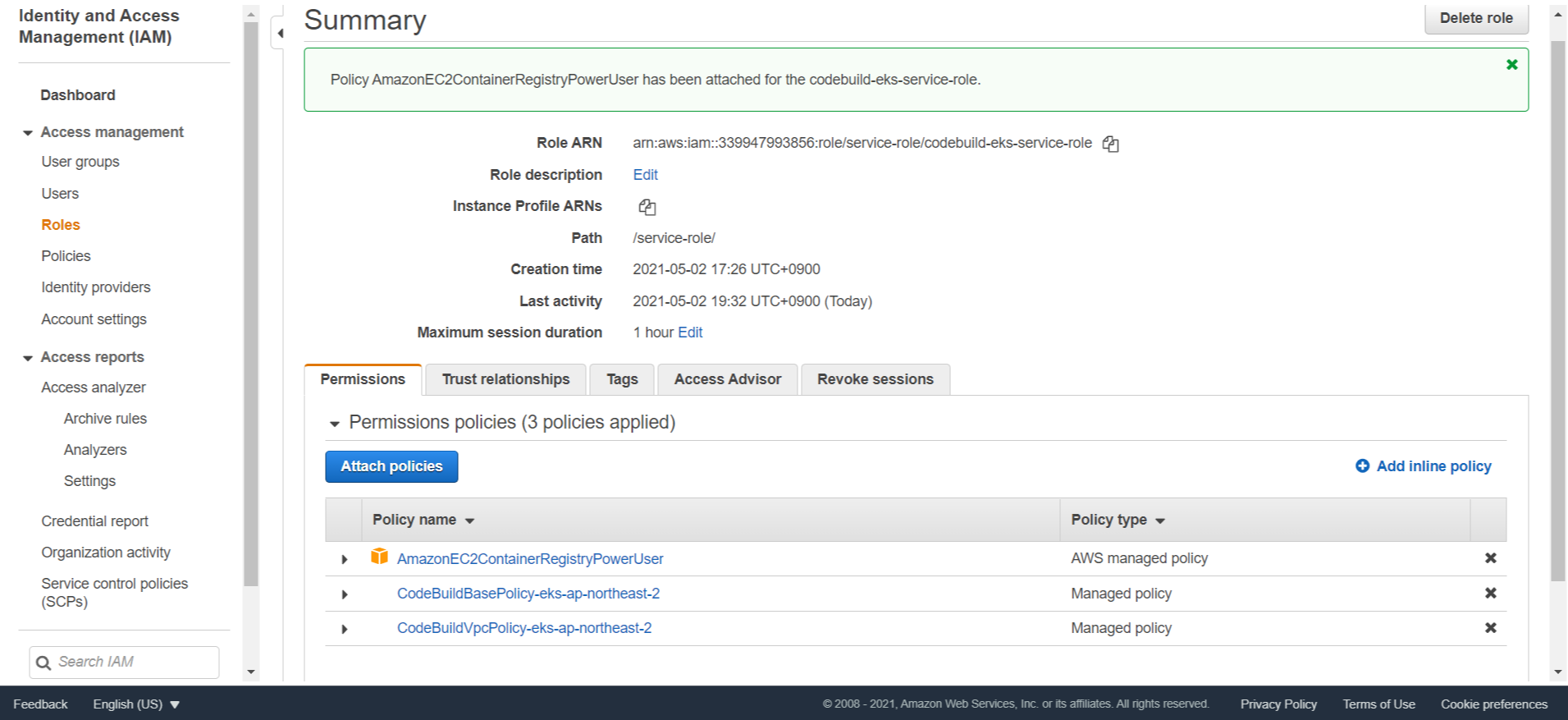Image resolution: width=1568 pixels, height=720 pixels.
Task: Click the sidebar scroll down arrow
Action: point(251,672)
